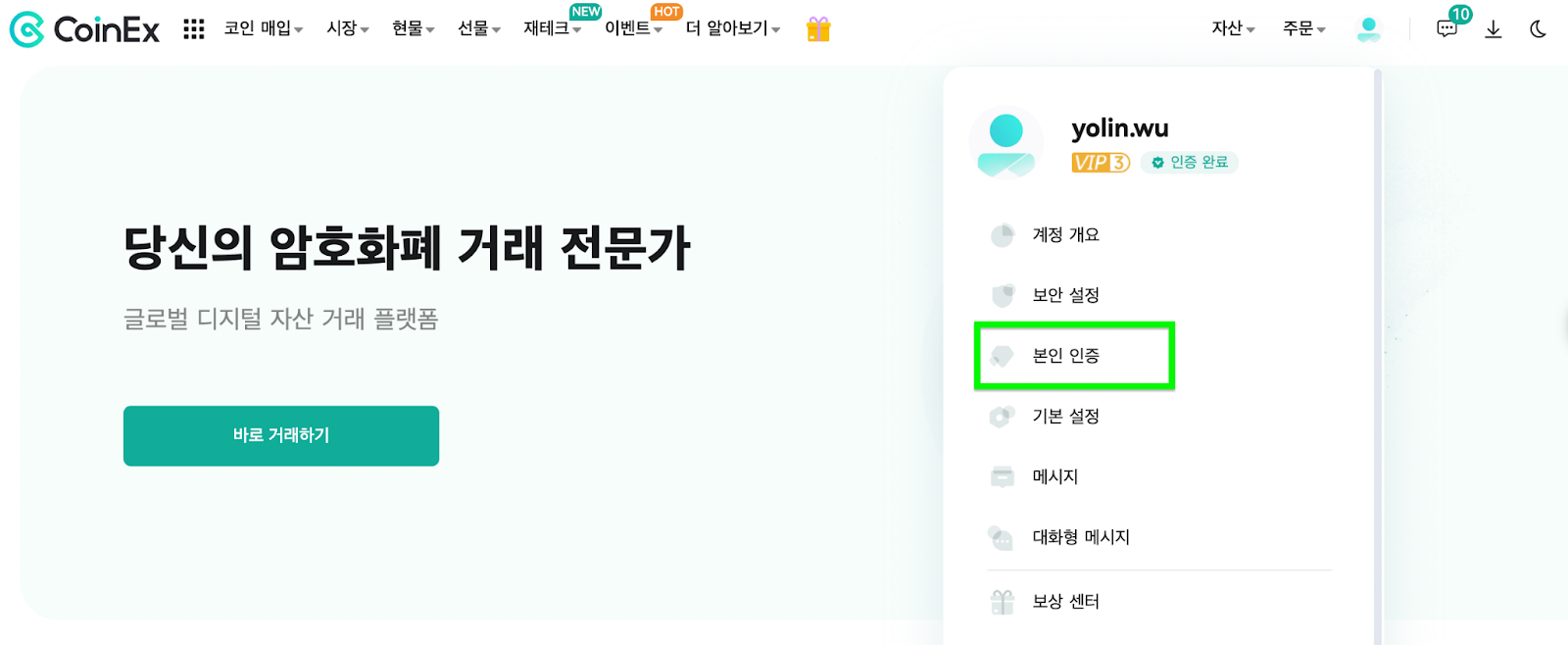Open the 이벤트 menu with HOT label
1568x645 pixels.
(x=629, y=29)
